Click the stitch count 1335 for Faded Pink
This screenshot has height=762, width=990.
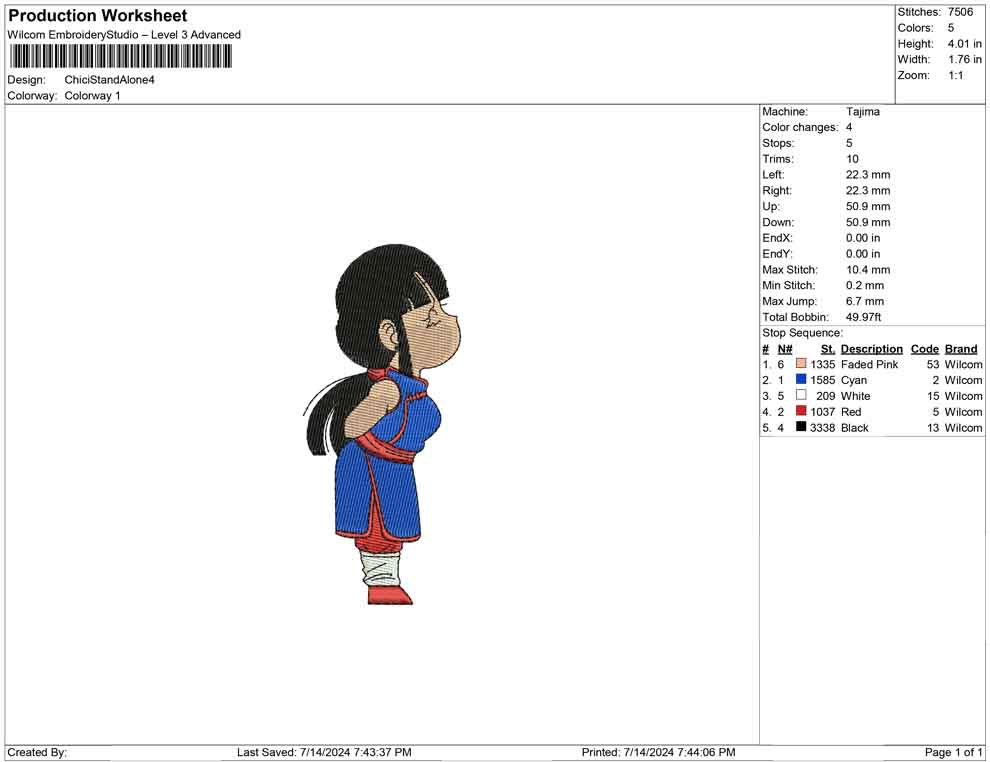point(823,364)
